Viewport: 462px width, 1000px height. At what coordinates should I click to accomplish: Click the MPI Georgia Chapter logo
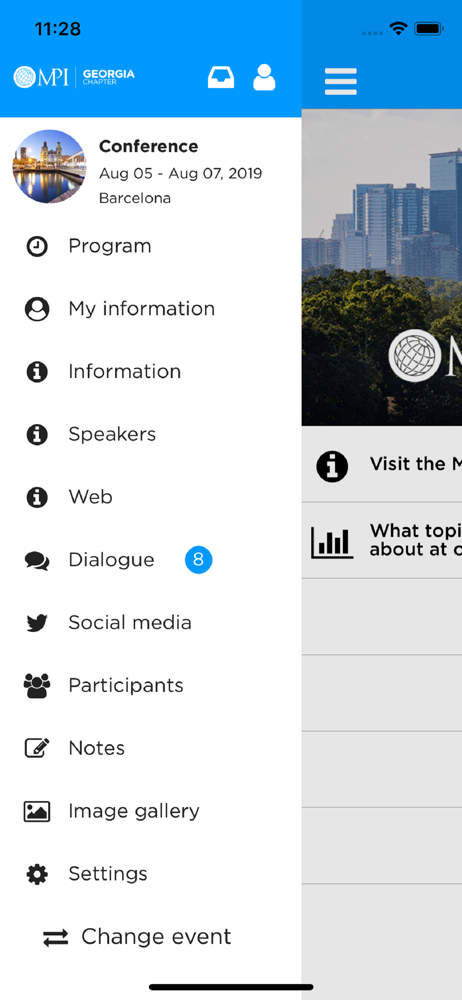click(x=74, y=77)
